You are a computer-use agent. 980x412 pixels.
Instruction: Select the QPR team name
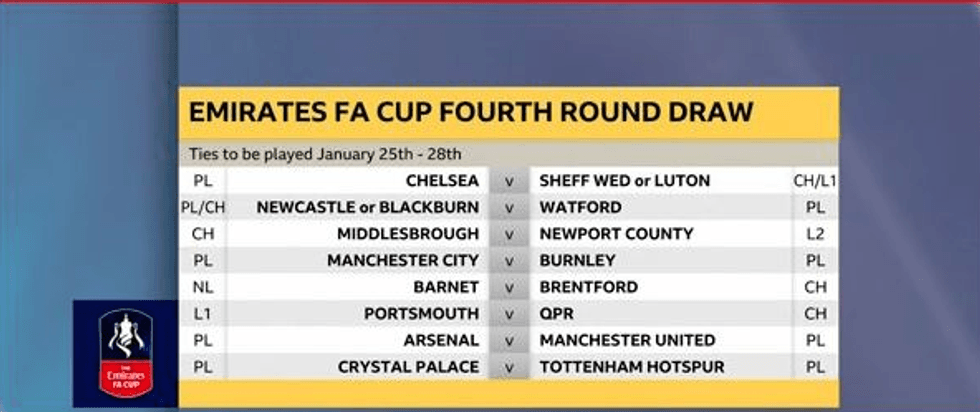[x=557, y=314]
